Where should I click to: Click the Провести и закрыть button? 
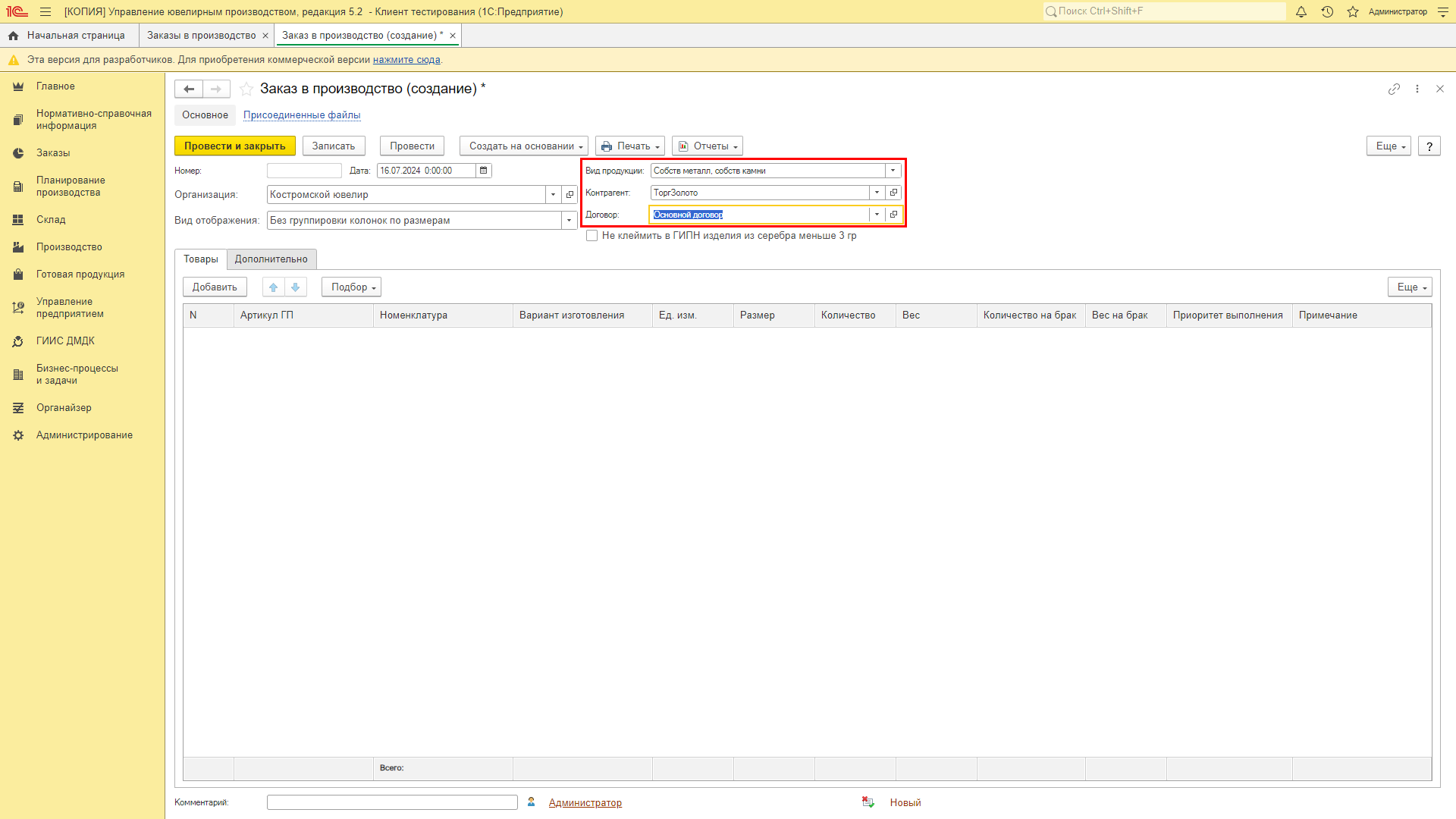tap(234, 146)
